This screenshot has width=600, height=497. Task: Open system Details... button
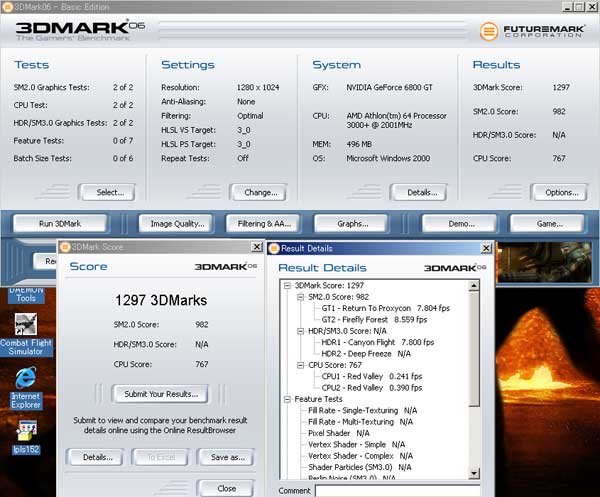(419, 192)
